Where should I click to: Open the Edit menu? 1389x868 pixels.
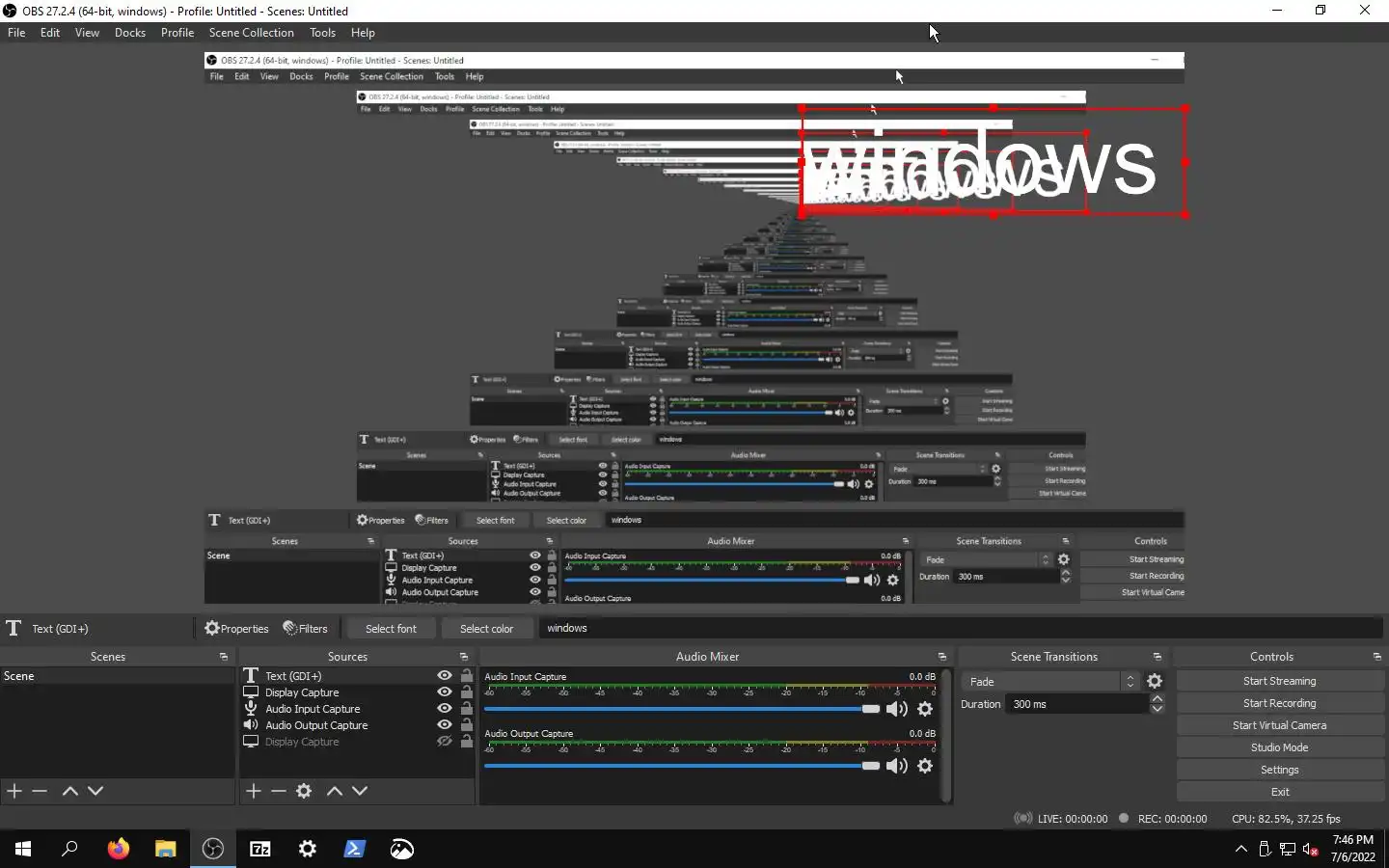(50, 33)
